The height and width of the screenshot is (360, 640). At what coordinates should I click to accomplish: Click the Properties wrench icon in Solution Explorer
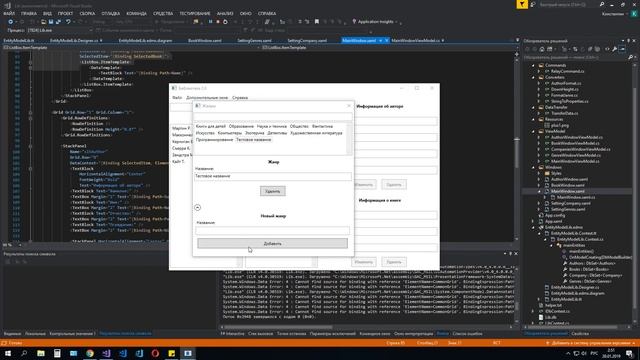click(x=615, y=49)
